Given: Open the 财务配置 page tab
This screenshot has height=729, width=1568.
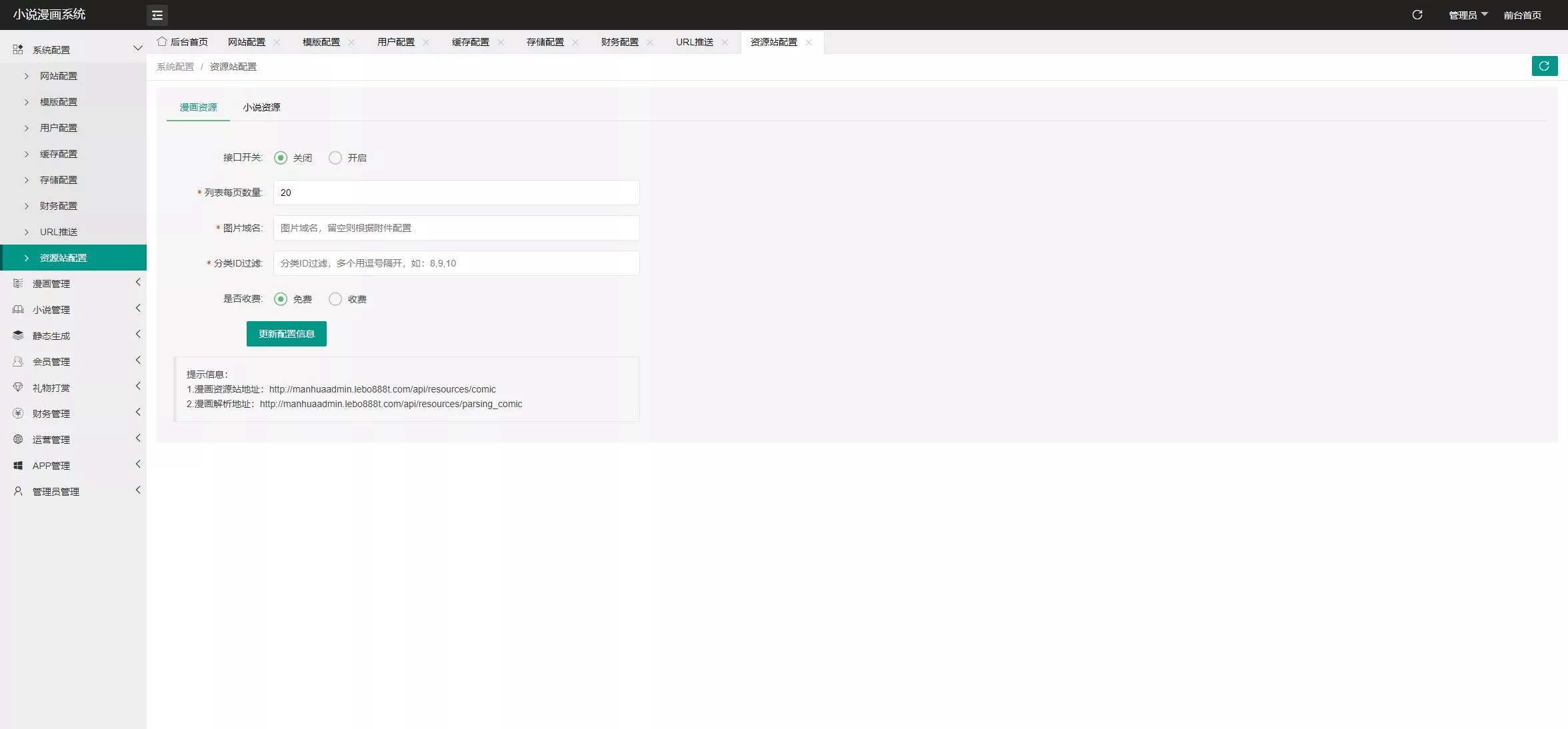Looking at the screenshot, I should coord(619,42).
